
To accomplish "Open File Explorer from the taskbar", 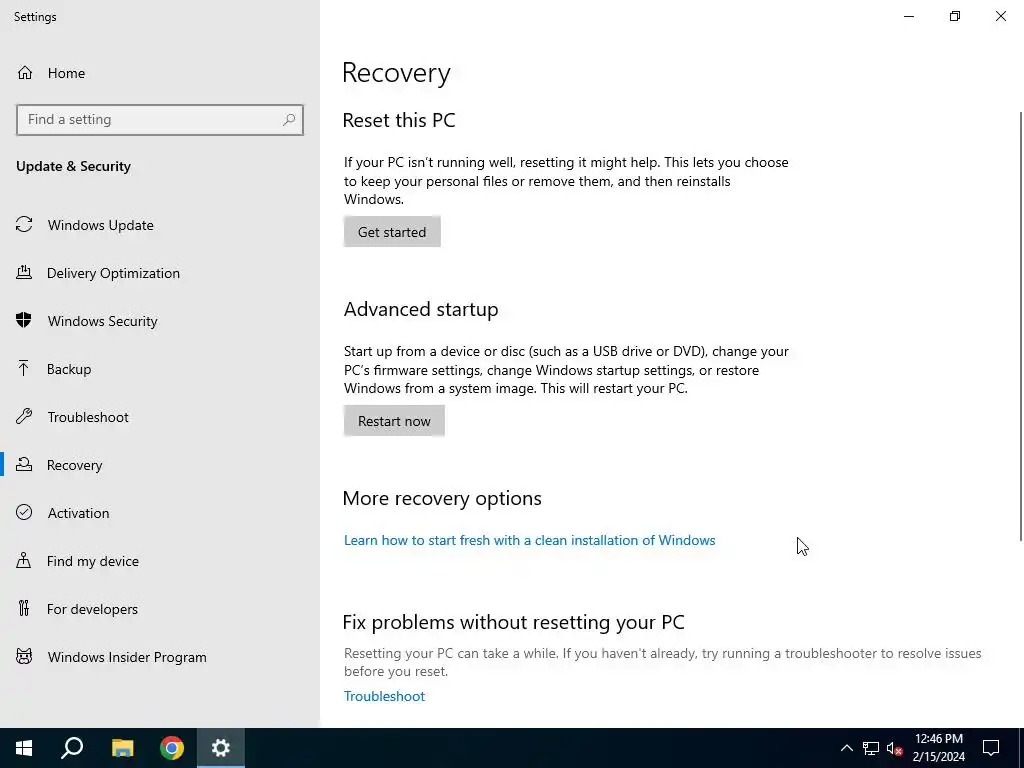I will (x=122, y=748).
